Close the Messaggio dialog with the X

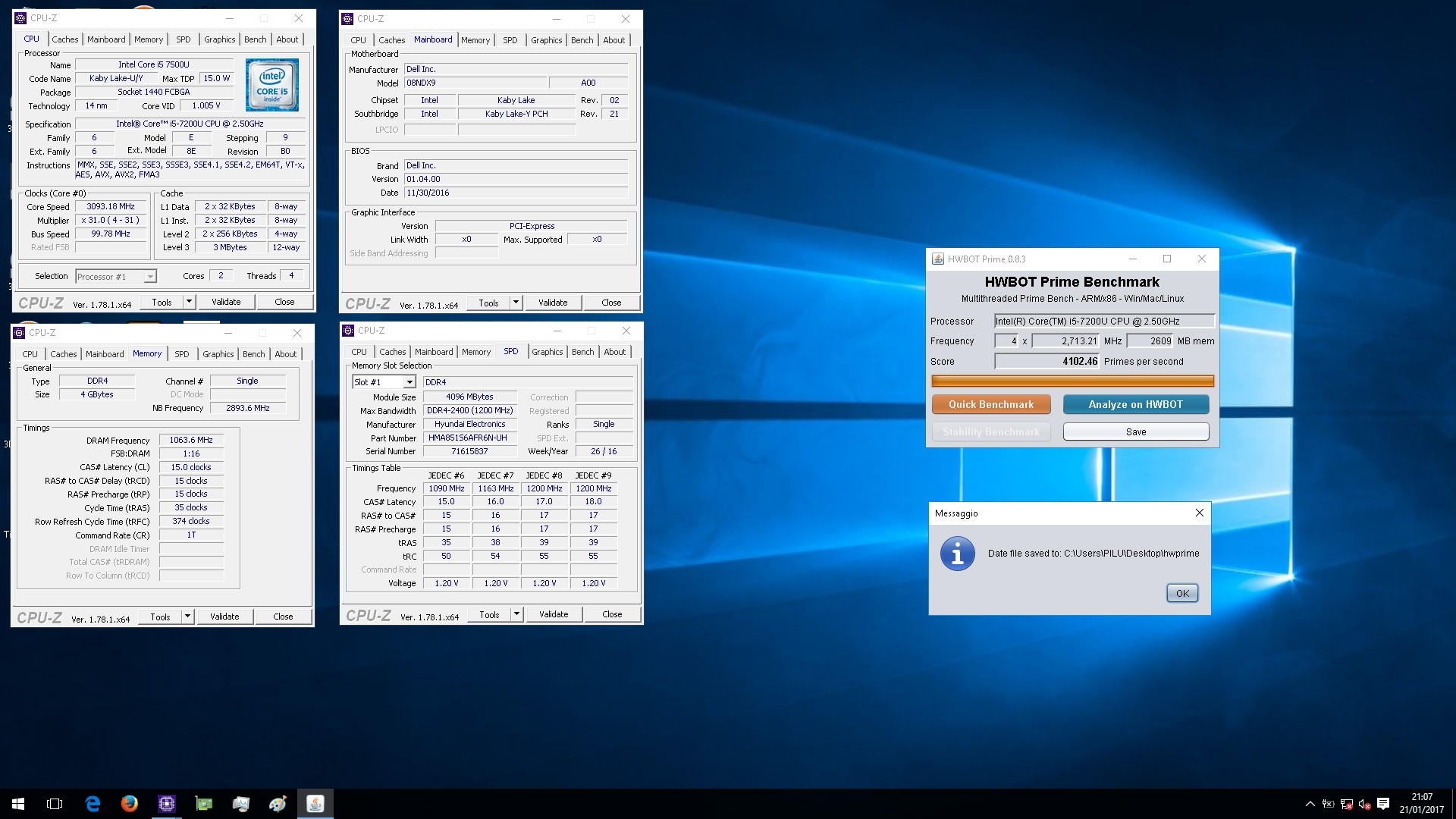[1200, 513]
